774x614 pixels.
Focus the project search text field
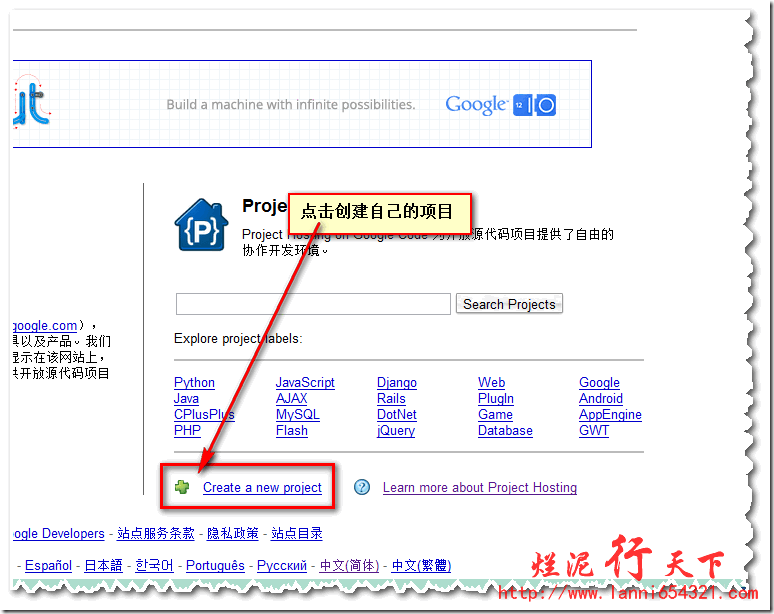click(x=313, y=304)
